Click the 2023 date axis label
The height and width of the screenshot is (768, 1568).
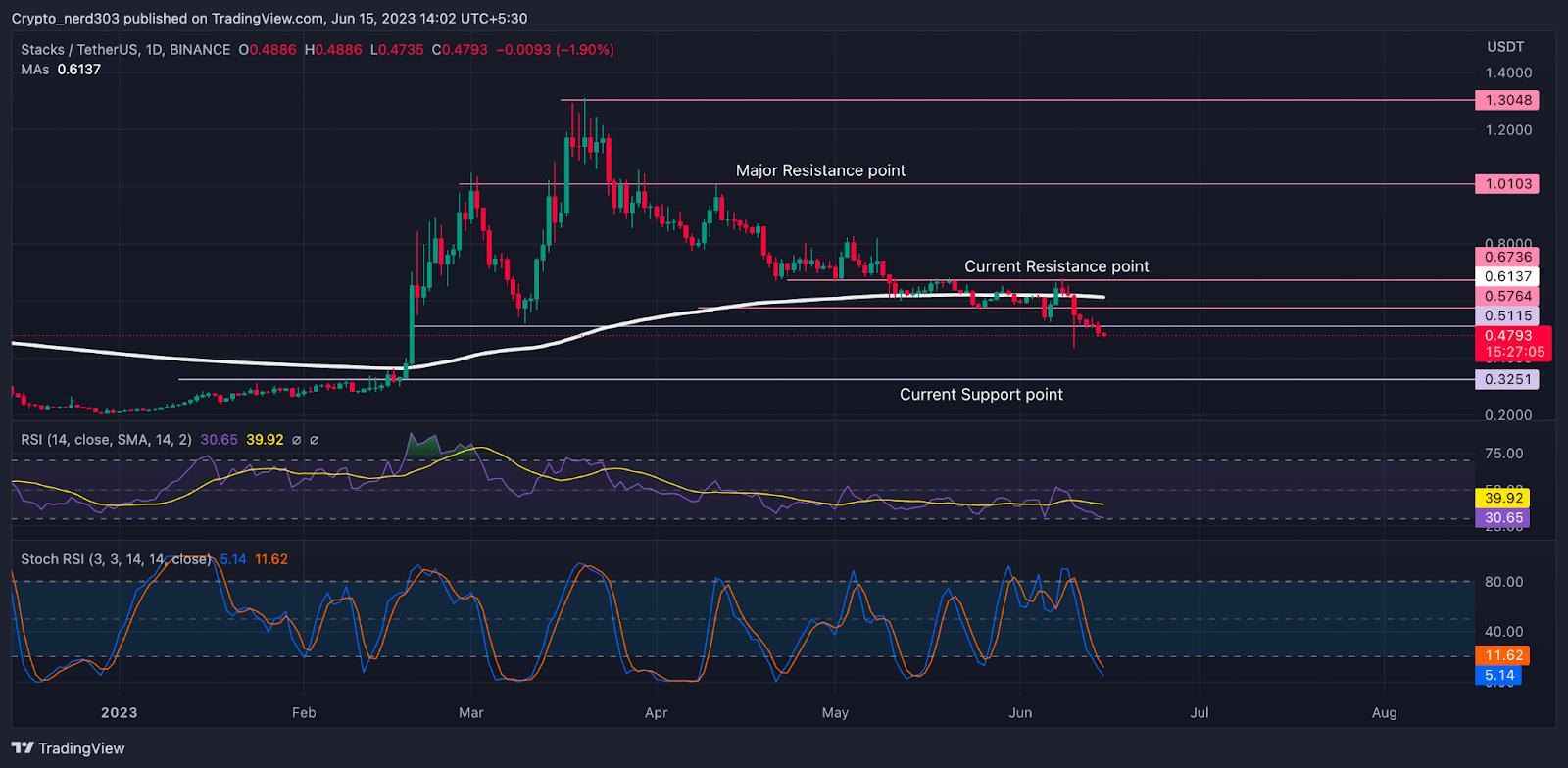[120, 712]
